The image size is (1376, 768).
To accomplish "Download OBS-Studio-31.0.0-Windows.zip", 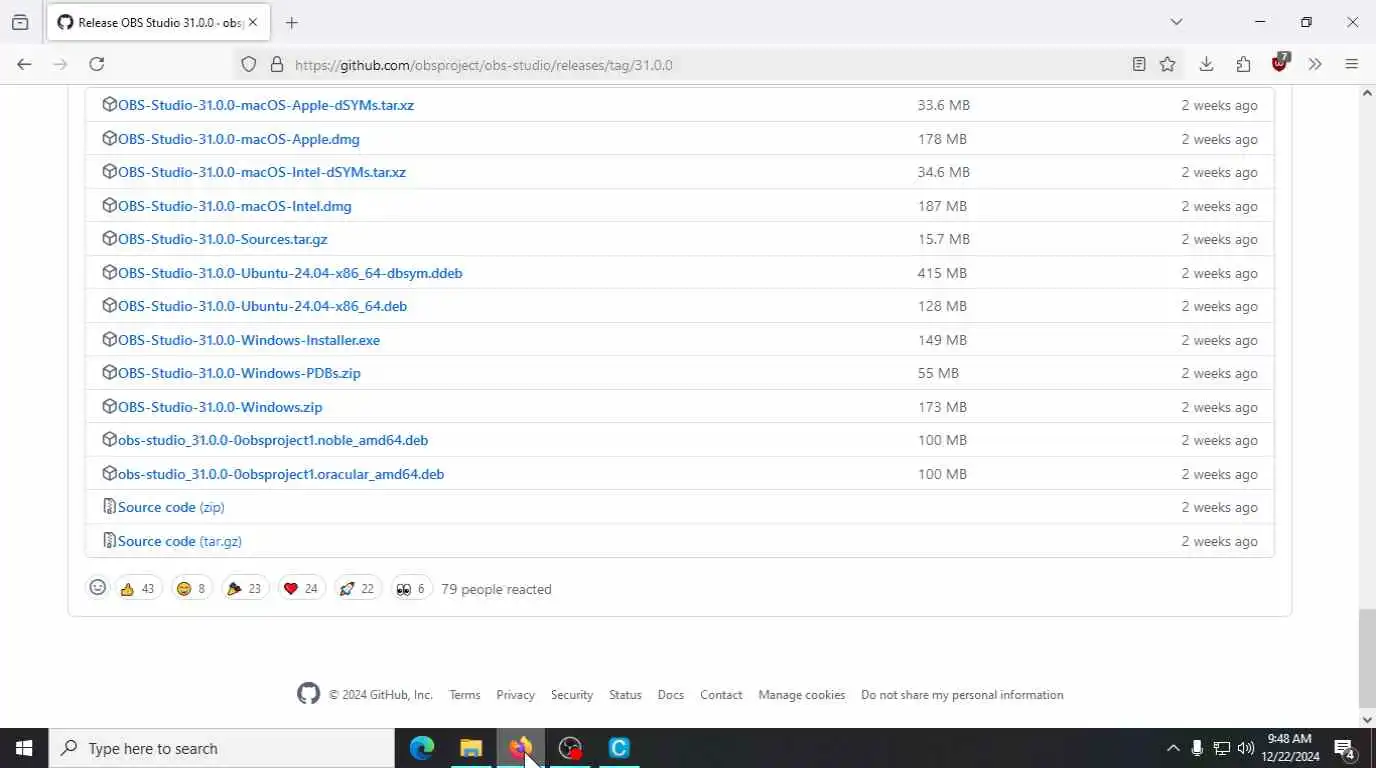I will (x=220, y=407).
